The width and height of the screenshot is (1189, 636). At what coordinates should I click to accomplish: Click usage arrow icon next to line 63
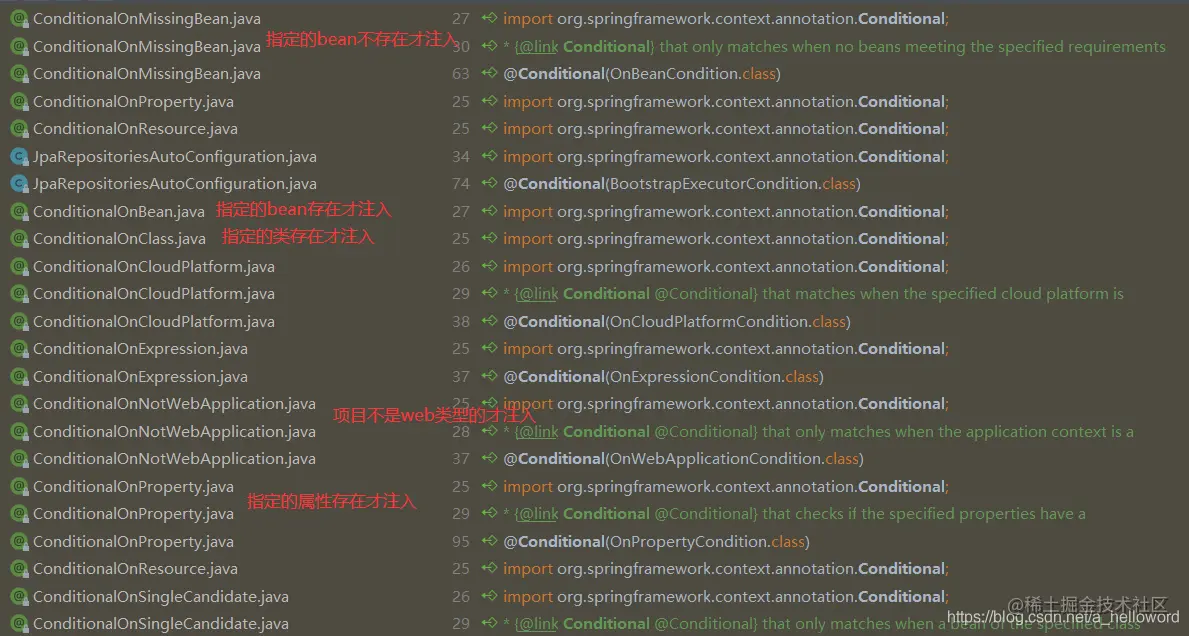click(490, 74)
